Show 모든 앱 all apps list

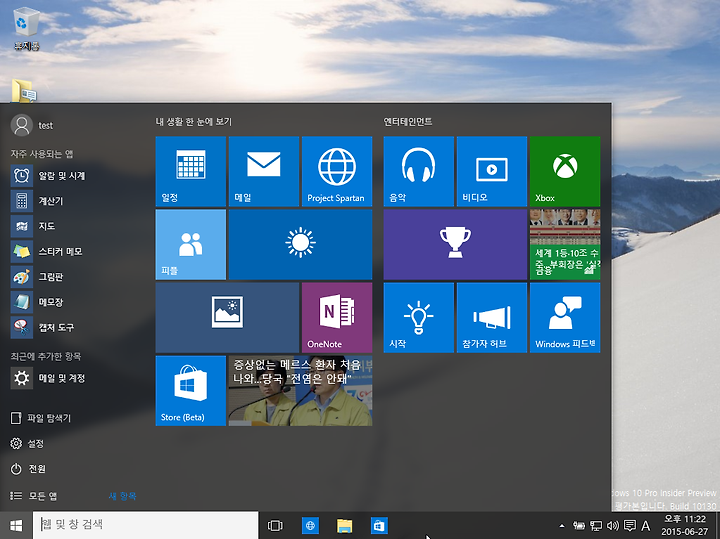34,495
